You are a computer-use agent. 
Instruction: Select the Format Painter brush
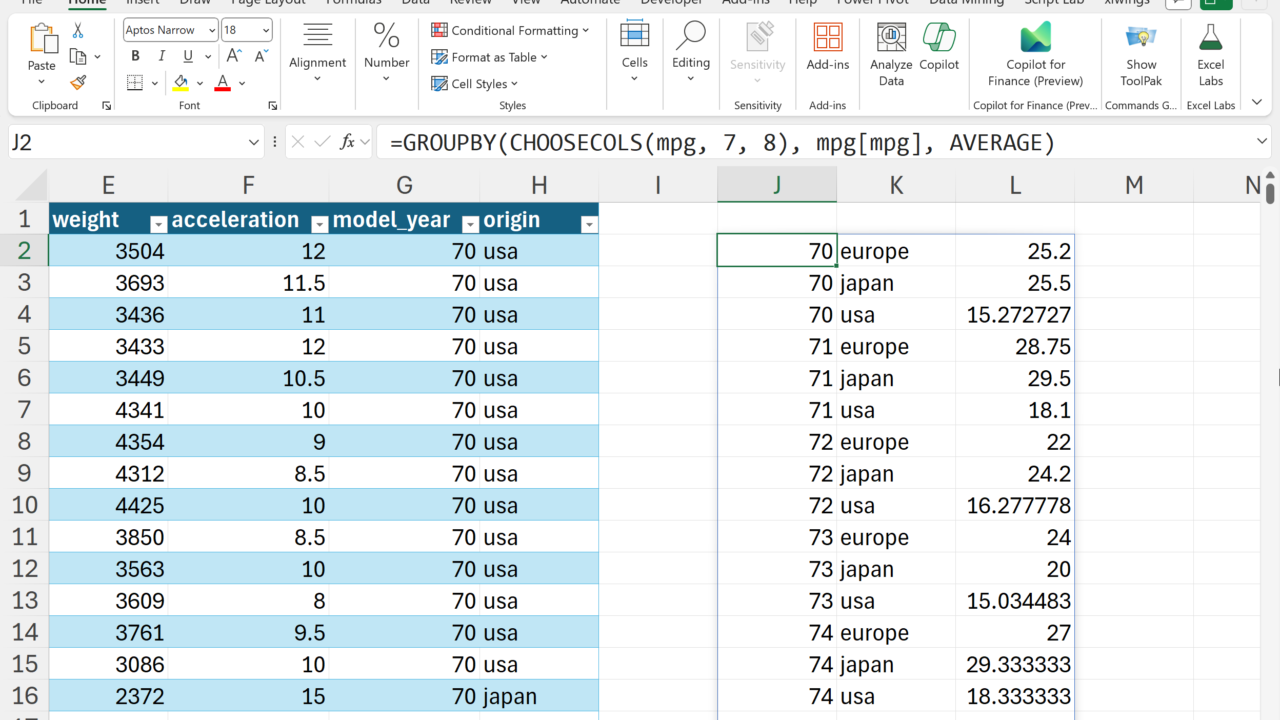click(78, 83)
